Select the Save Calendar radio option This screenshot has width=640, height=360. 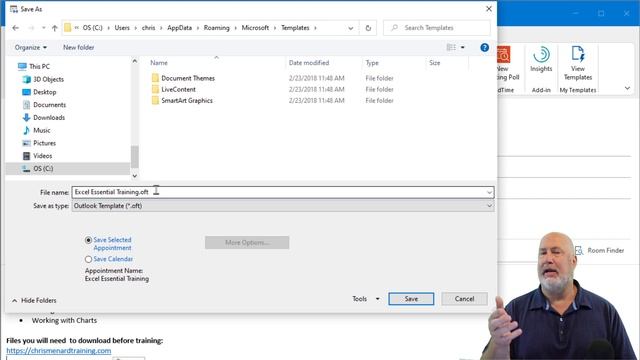(88, 259)
